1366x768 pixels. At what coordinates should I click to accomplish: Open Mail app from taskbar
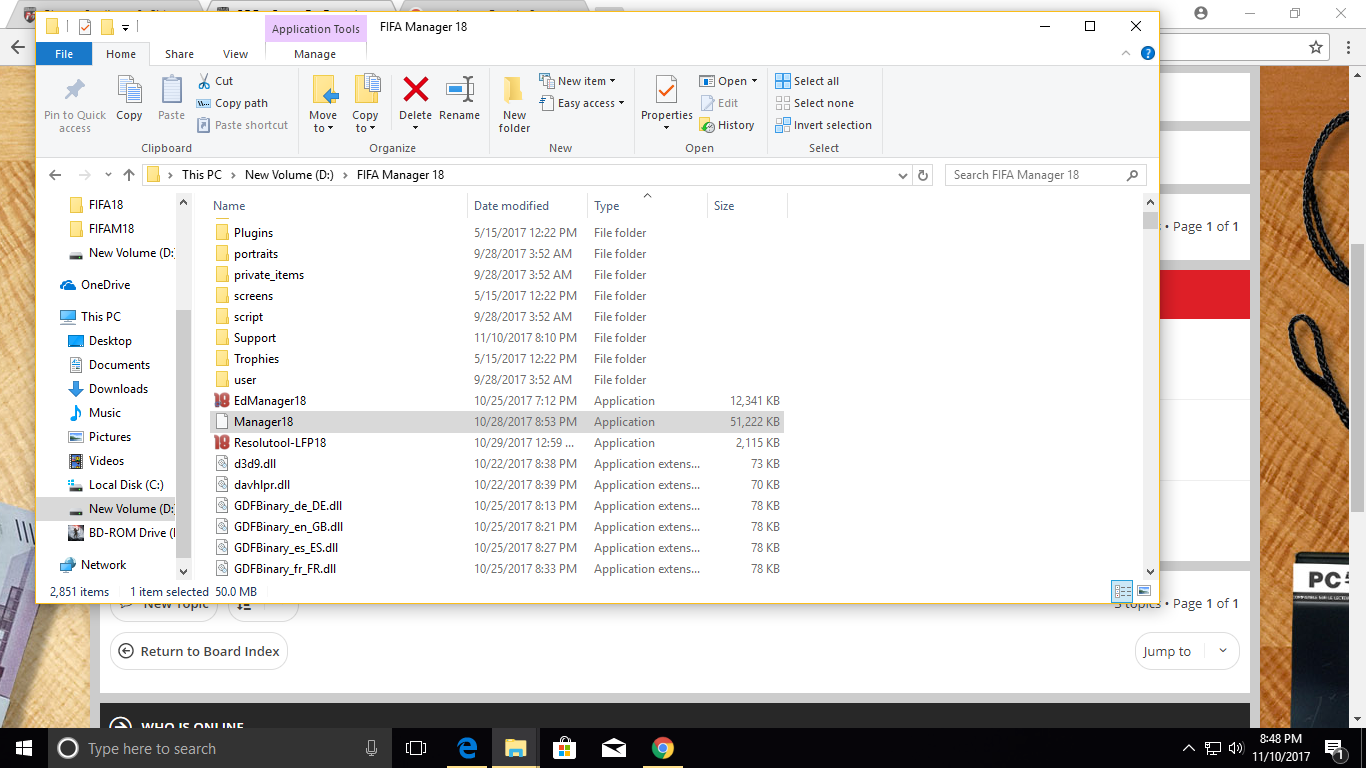[613, 748]
